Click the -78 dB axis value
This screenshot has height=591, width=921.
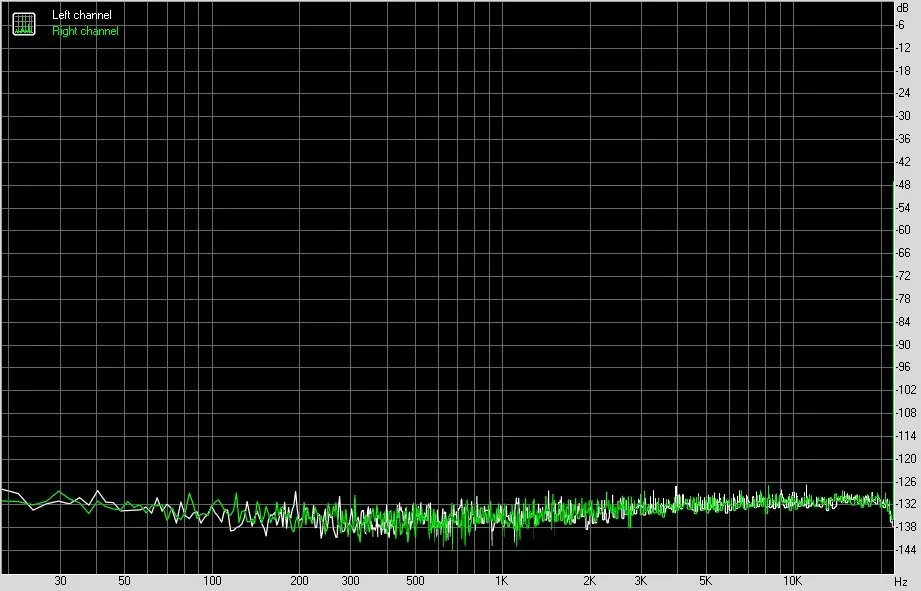903,298
